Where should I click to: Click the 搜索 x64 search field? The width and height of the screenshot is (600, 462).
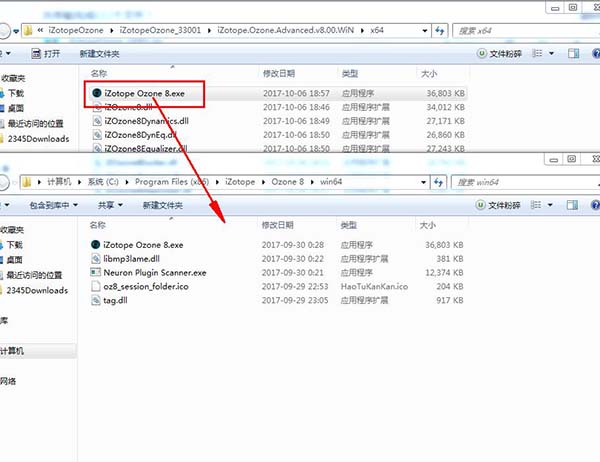tap(526, 31)
